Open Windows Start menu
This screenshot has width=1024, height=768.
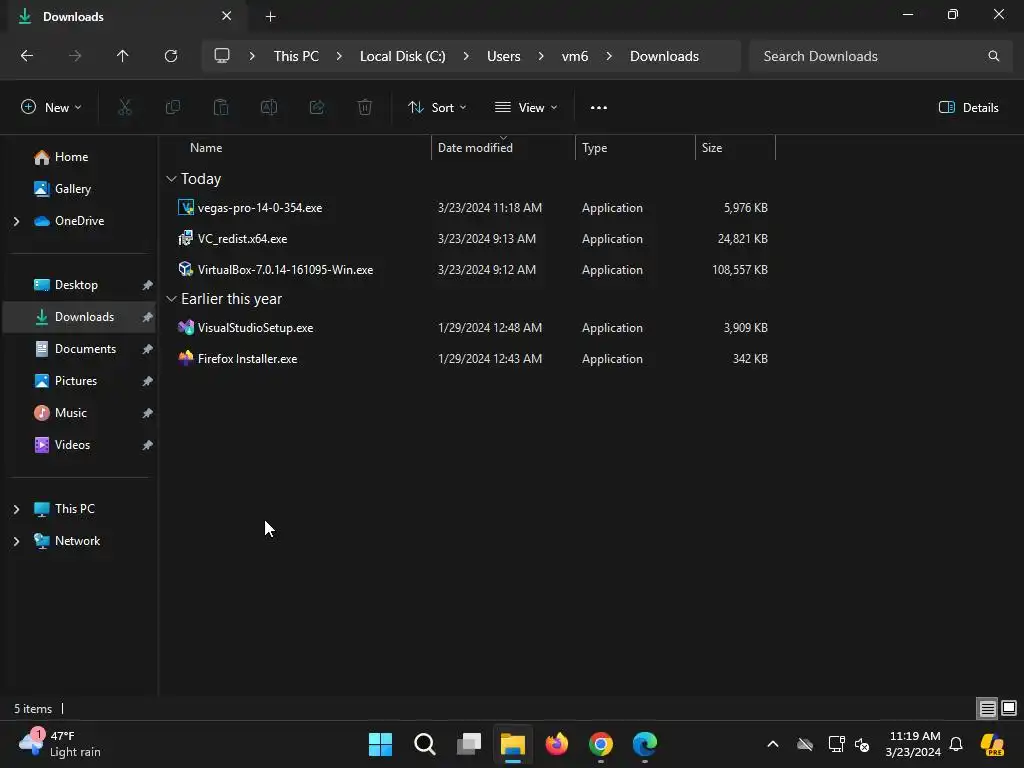point(381,744)
